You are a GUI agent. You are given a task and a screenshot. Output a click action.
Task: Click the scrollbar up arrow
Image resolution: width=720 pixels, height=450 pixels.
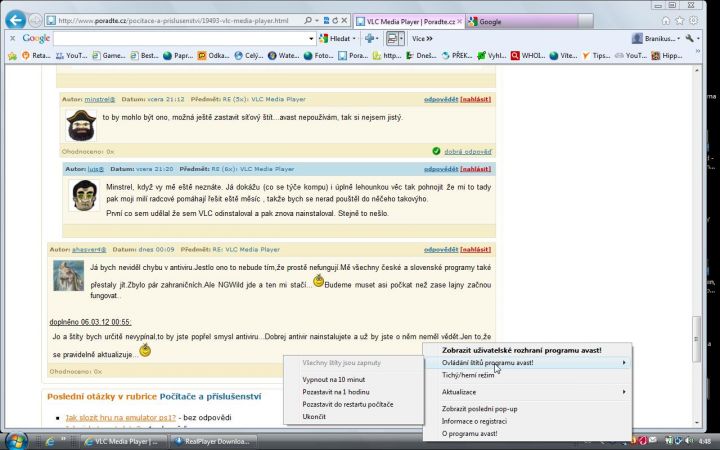click(x=697, y=70)
